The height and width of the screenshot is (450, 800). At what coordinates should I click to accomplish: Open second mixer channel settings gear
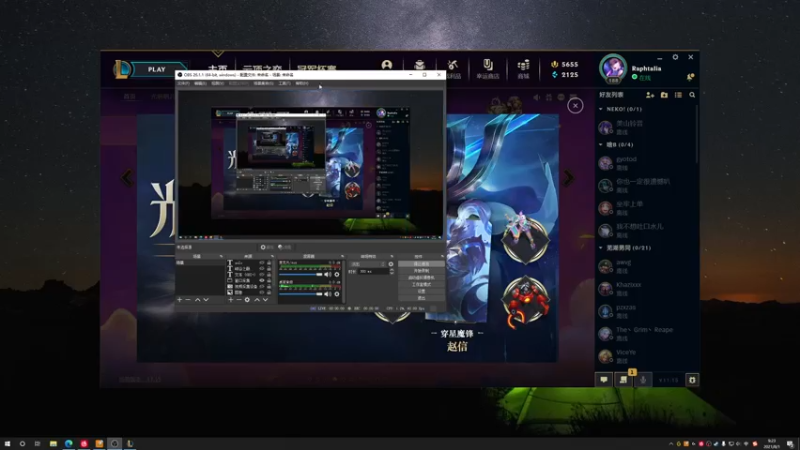(337, 294)
